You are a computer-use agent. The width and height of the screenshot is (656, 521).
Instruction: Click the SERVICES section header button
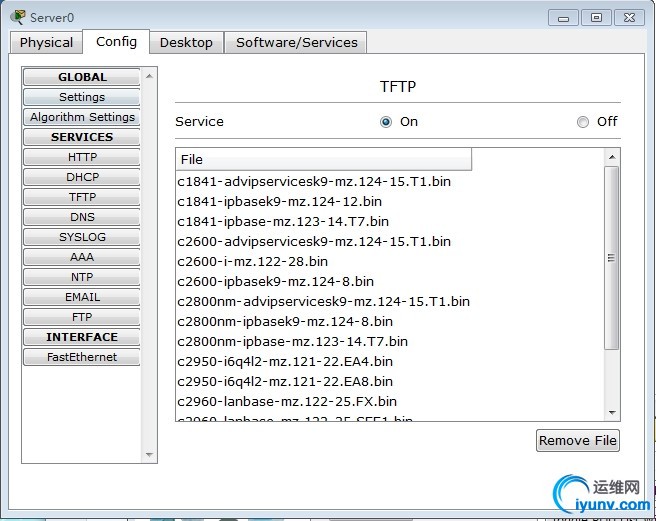82,137
